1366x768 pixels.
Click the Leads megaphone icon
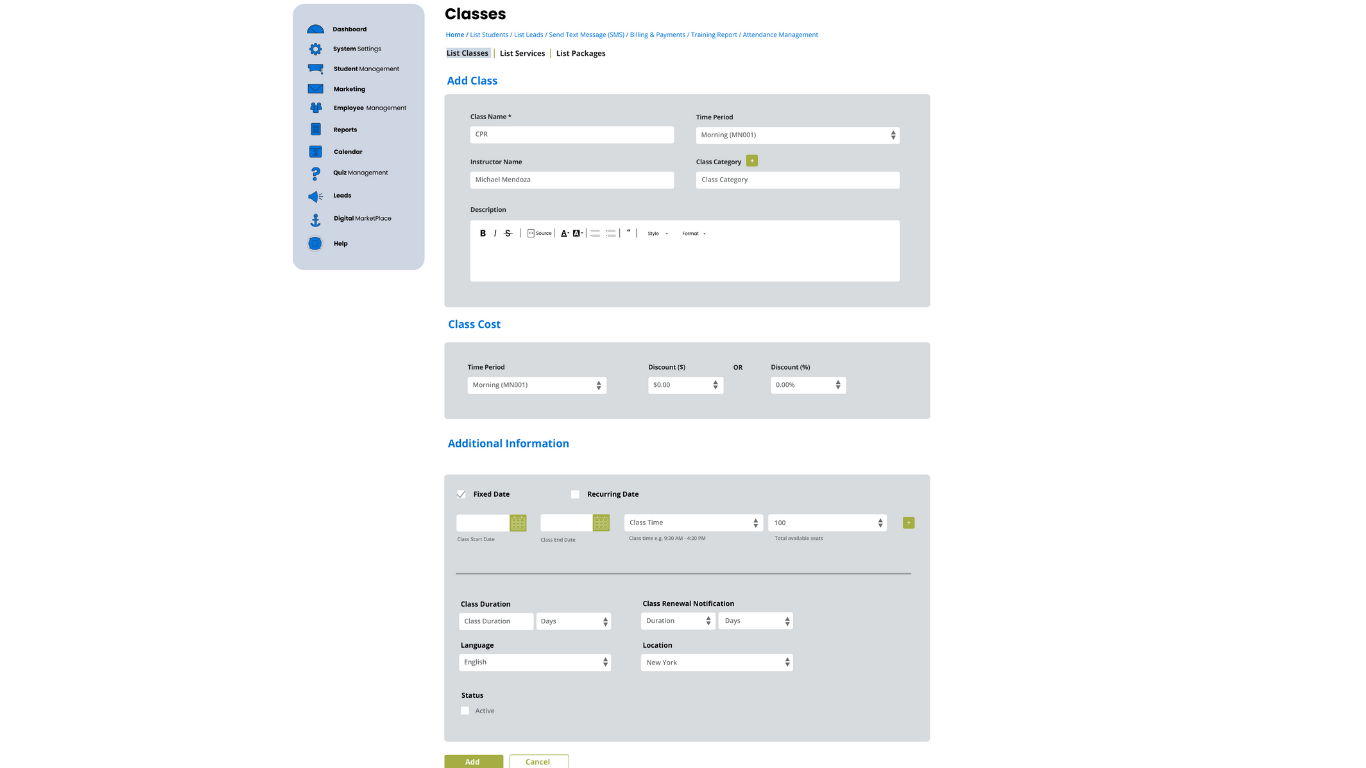click(x=315, y=196)
